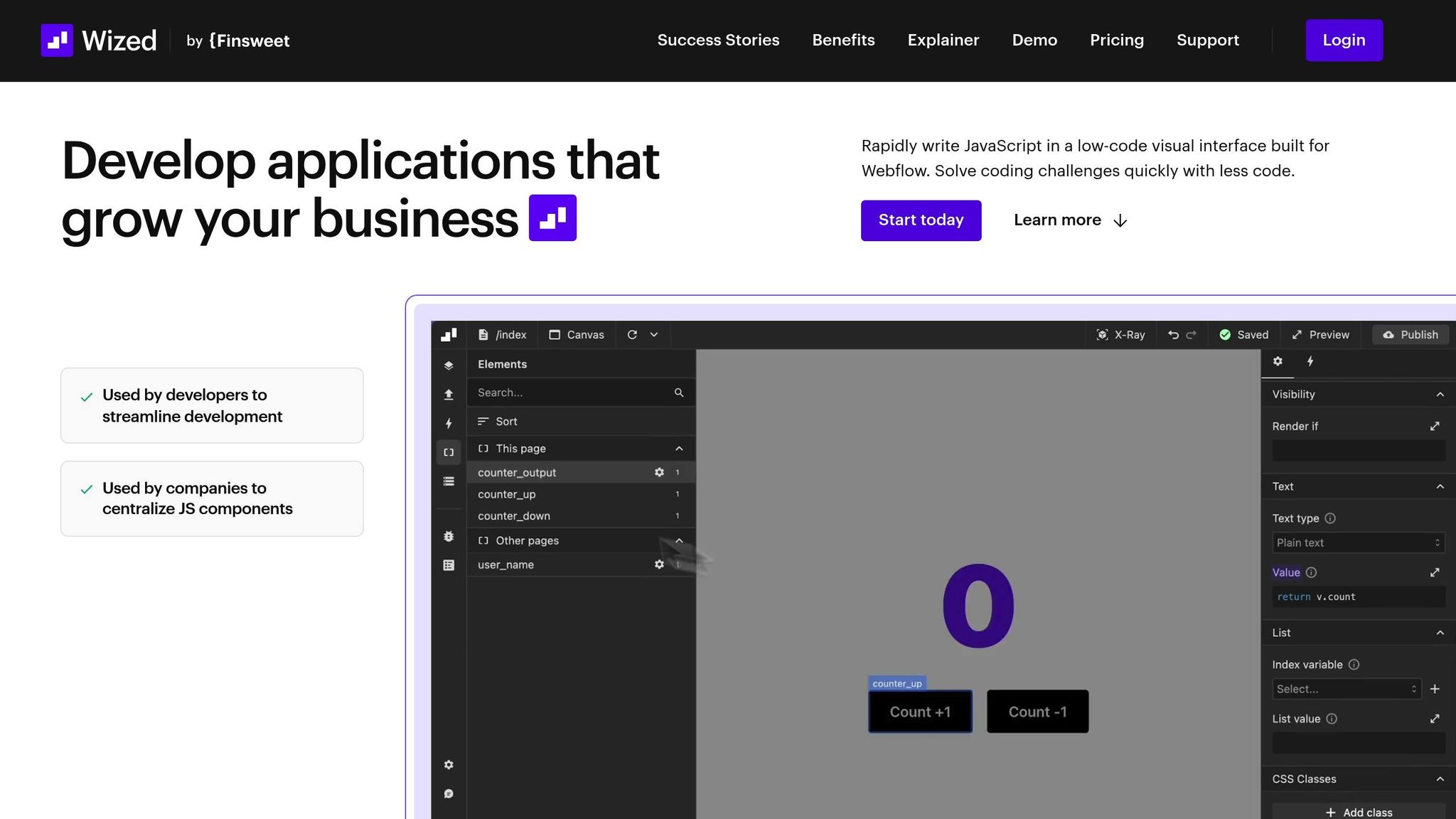
Task: Open the Support nav link
Action: (1208, 41)
